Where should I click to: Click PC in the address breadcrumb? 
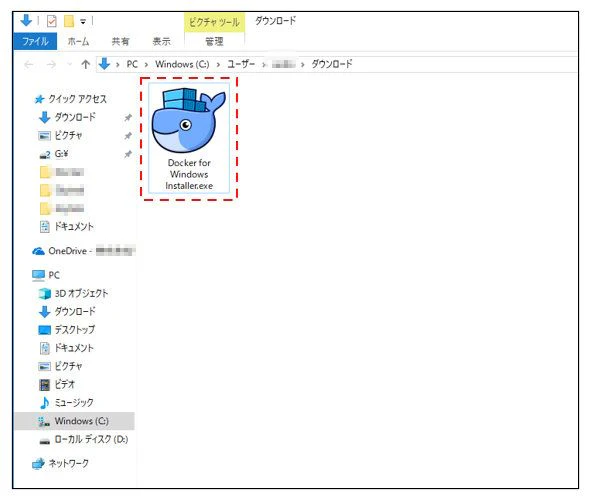132,64
